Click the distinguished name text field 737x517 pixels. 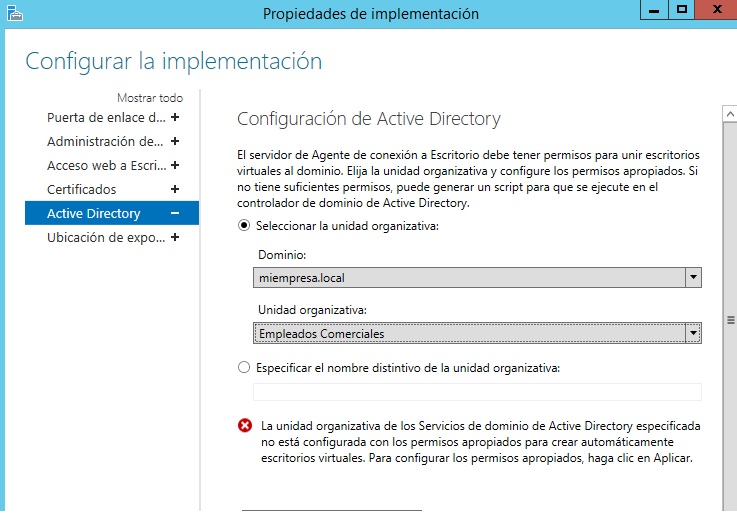coord(477,392)
